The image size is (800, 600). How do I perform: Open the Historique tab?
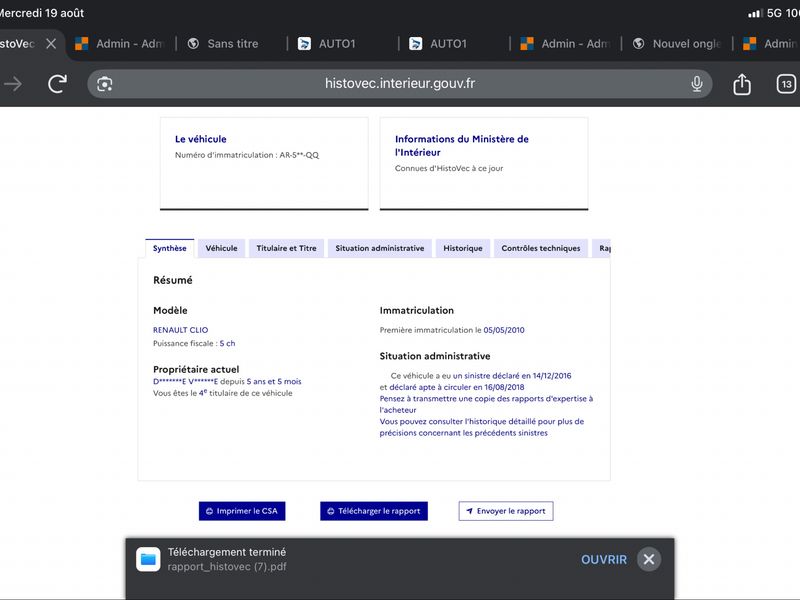click(x=463, y=248)
